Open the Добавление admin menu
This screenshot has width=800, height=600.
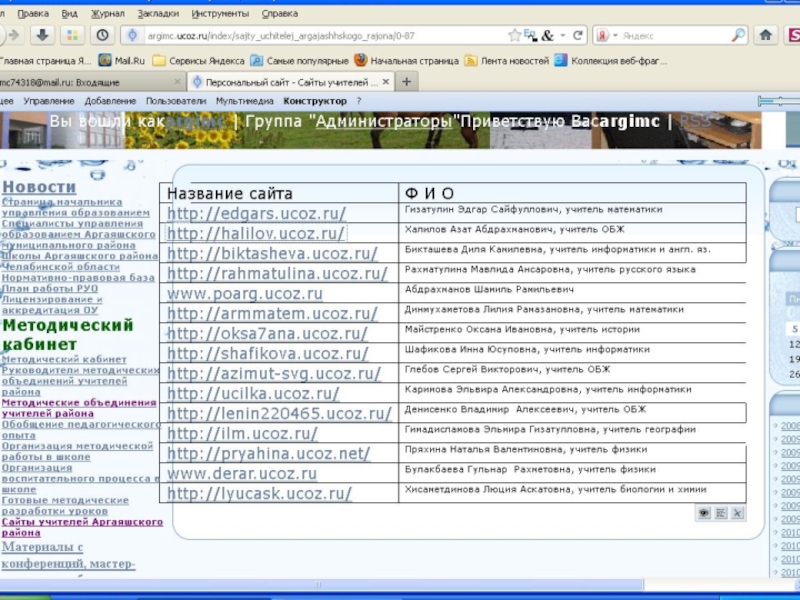point(110,101)
